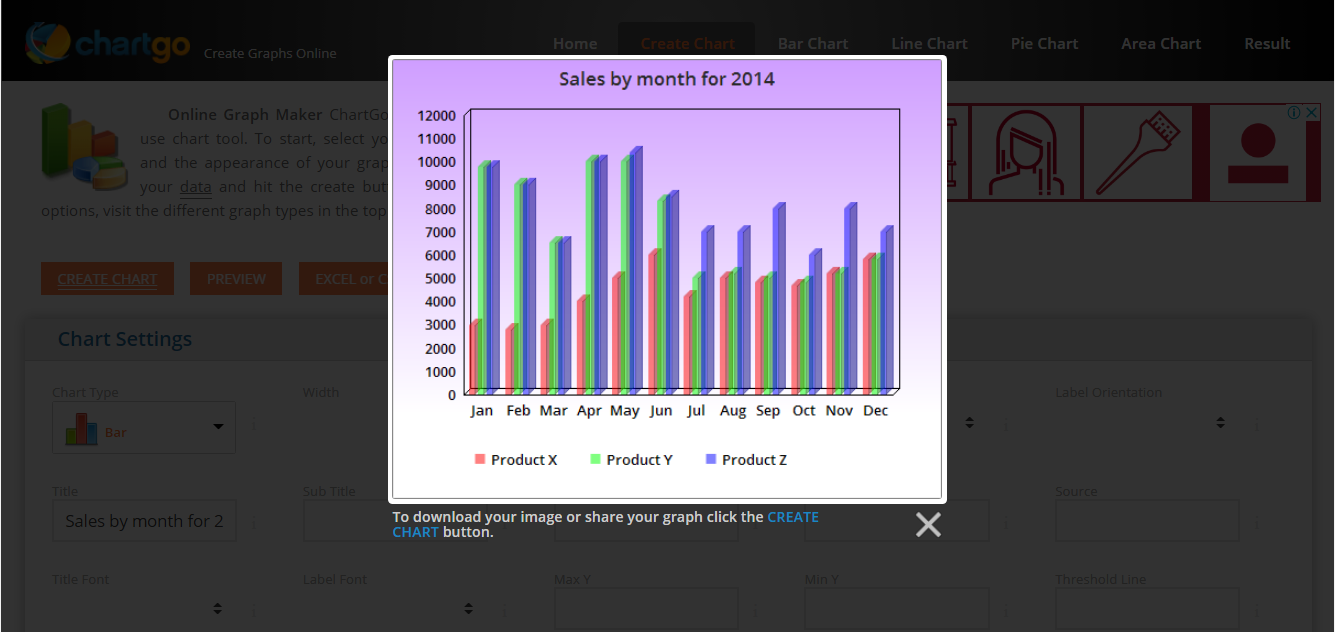This screenshot has height=632, width=1335.
Task: Open the Create Chart menu item
Action: click(x=687, y=44)
